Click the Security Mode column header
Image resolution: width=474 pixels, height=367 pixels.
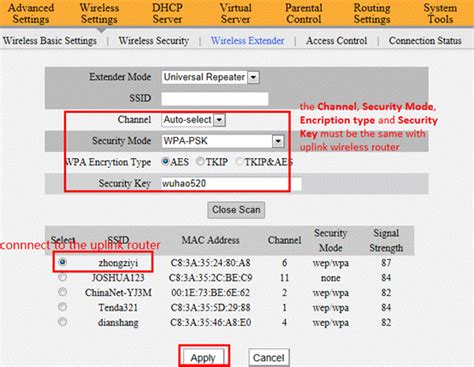(x=330, y=240)
